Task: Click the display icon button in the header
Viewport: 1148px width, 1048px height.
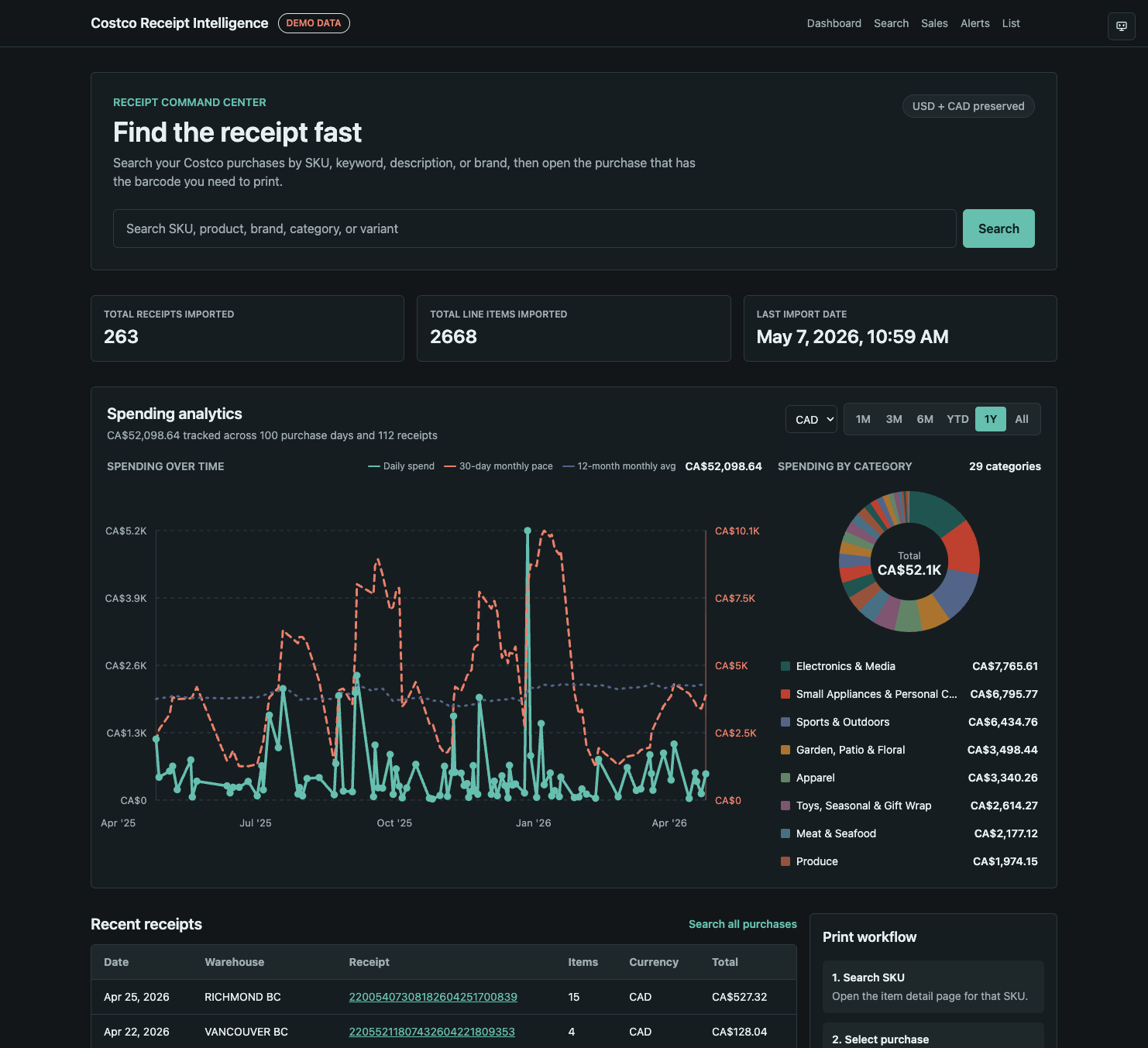Action: pyautogui.click(x=1121, y=26)
